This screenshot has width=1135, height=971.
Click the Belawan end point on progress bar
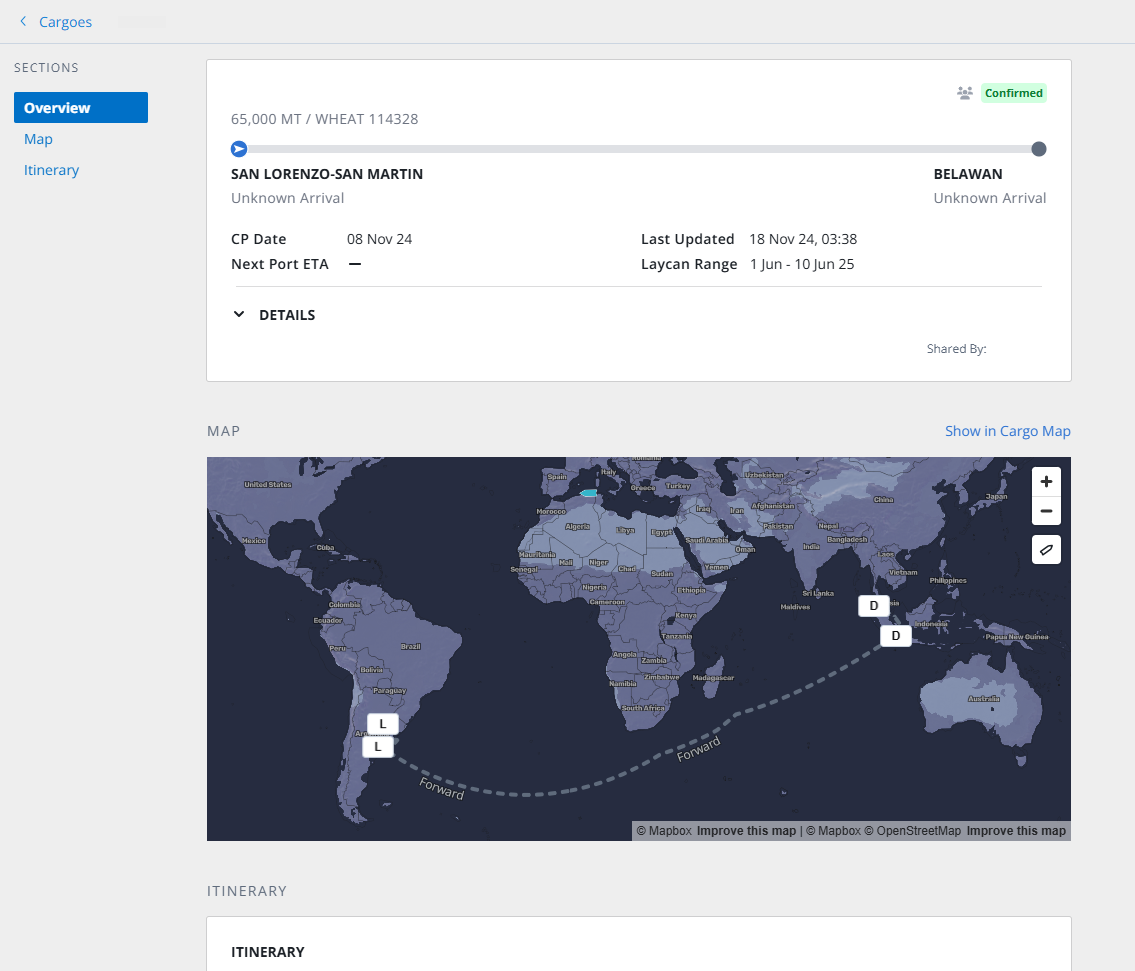pyautogui.click(x=1039, y=149)
